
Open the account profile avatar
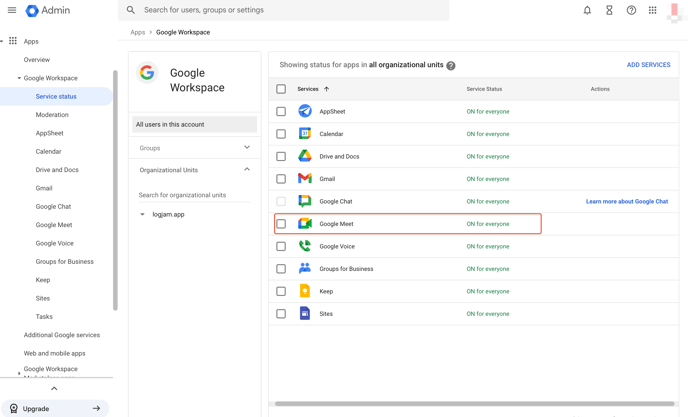click(x=674, y=11)
